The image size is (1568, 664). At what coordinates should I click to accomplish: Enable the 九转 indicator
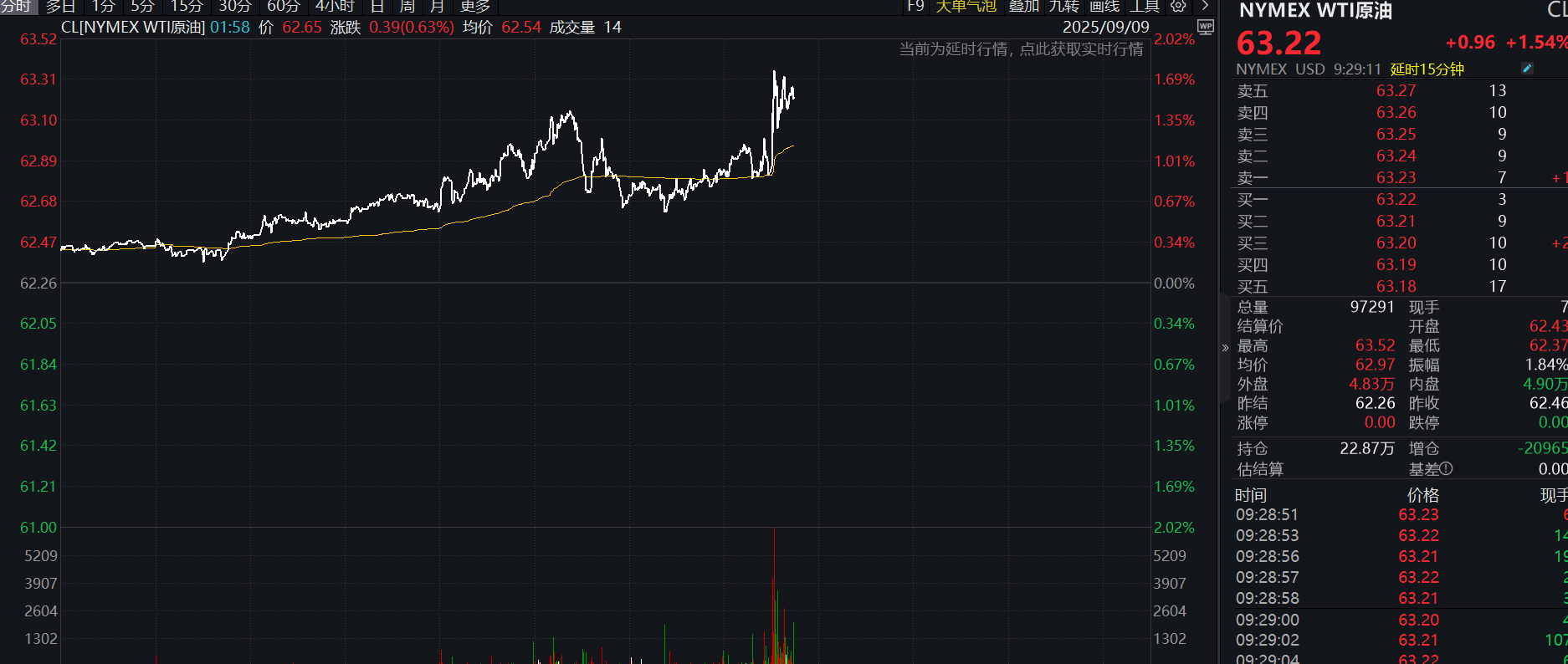point(1063,6)
